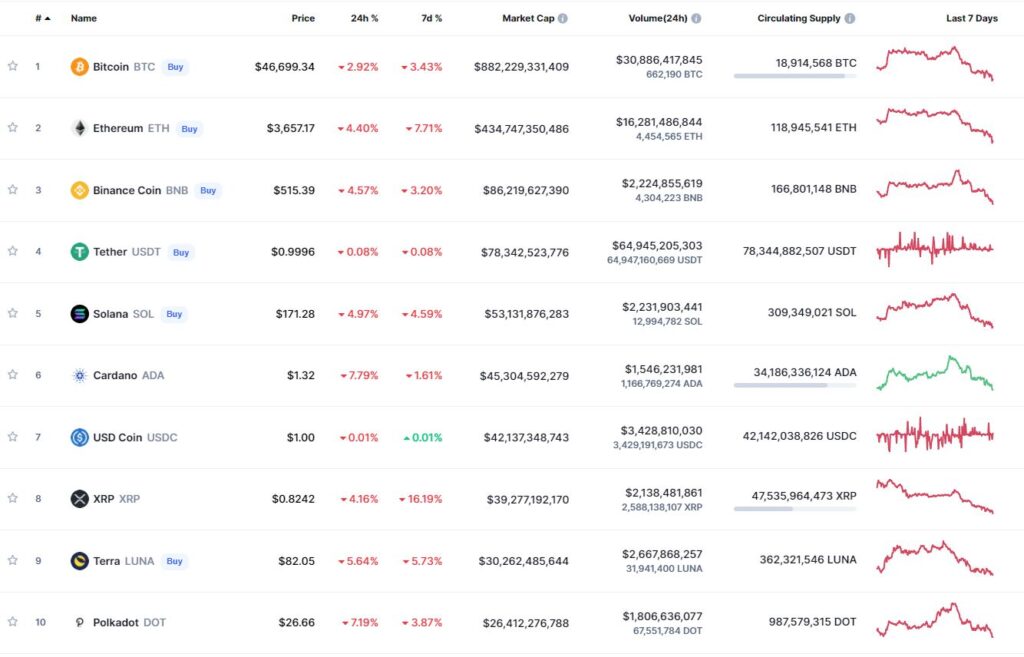Click the Buy button next to Tether
This screenshot has width=1024, height=657.
tap(181, 252)
